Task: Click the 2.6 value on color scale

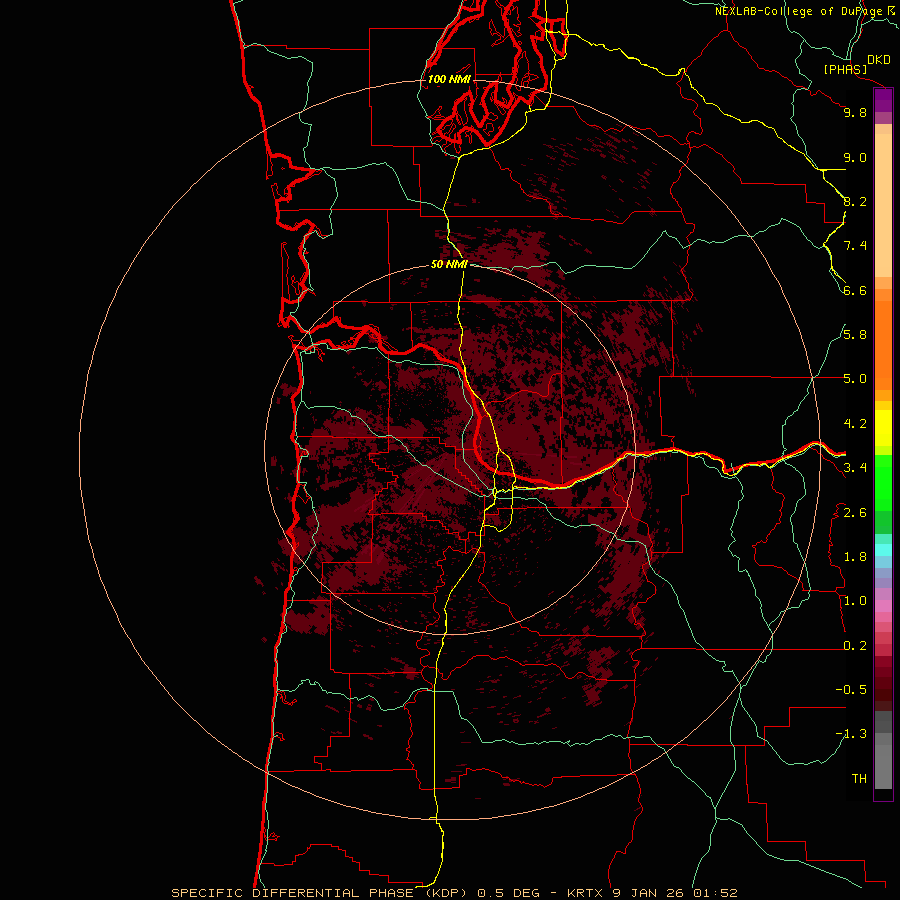Action: [x=855, y=513]
